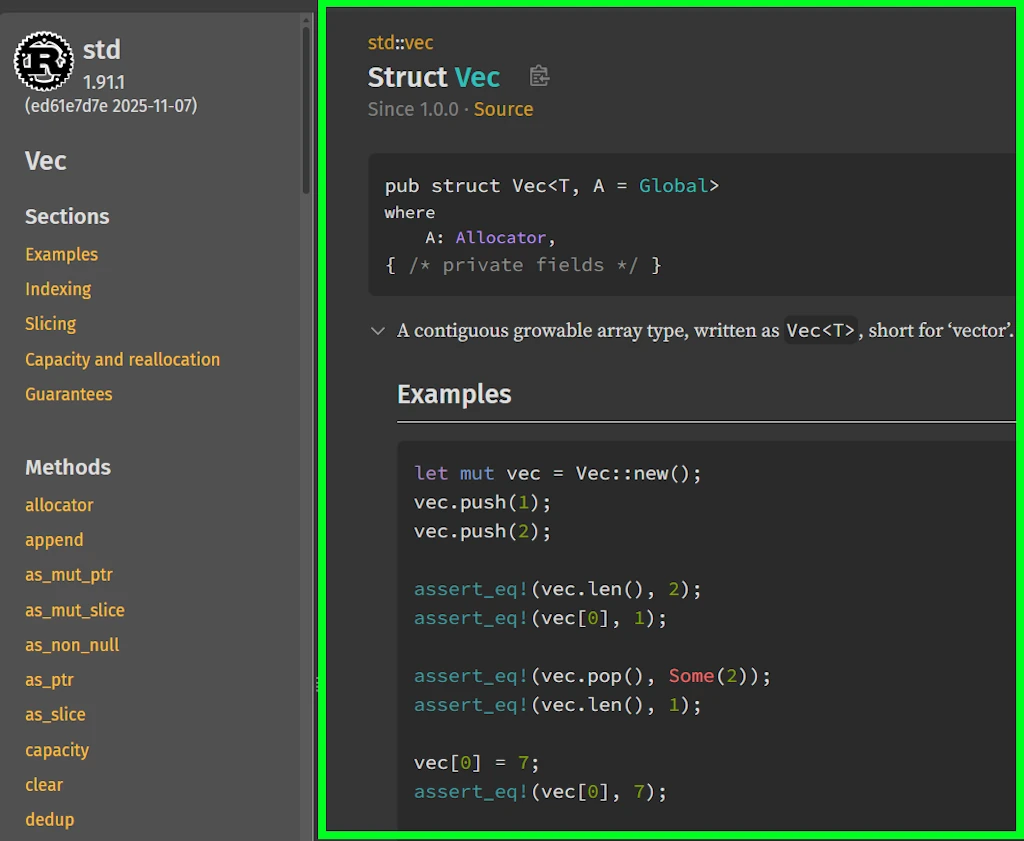
Task: Navigate to the Slicing section
Action: click(51, 324)
